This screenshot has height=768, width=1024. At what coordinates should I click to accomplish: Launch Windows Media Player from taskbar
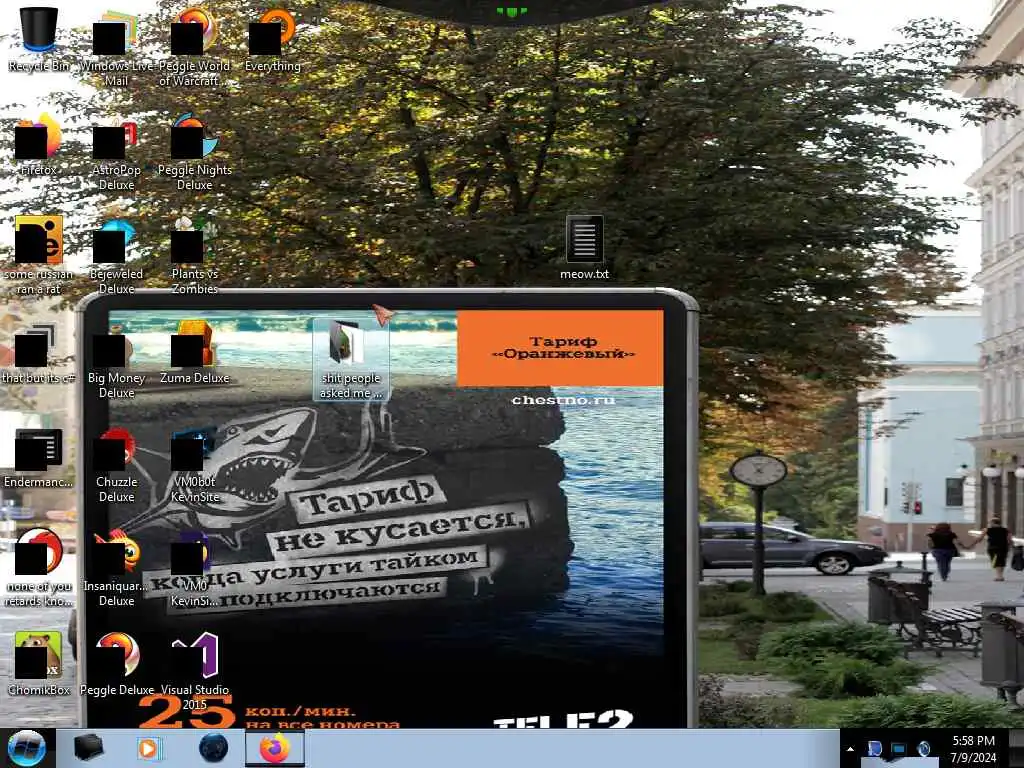(x=149, y=748)
